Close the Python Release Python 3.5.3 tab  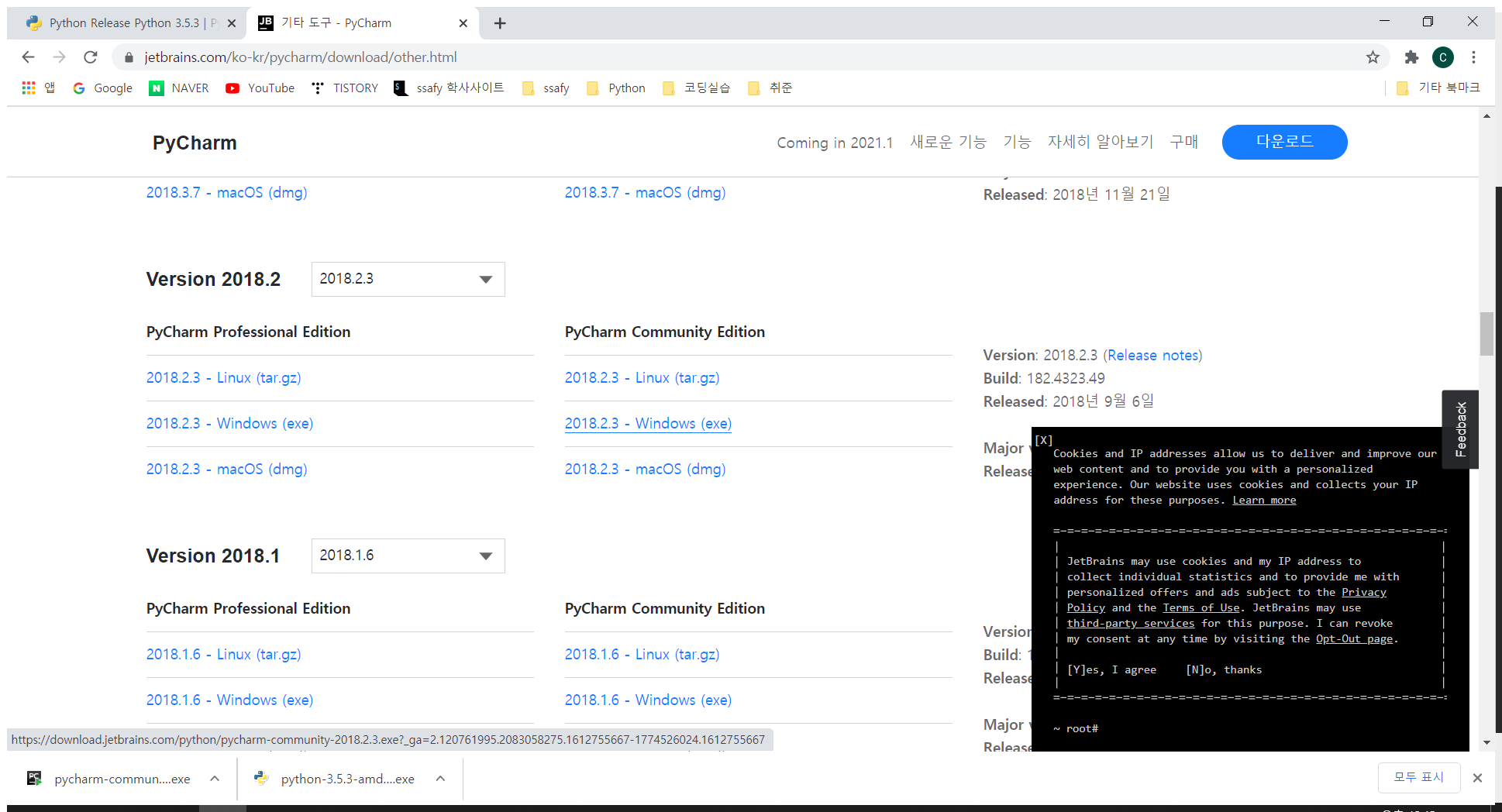coord(231,23)
